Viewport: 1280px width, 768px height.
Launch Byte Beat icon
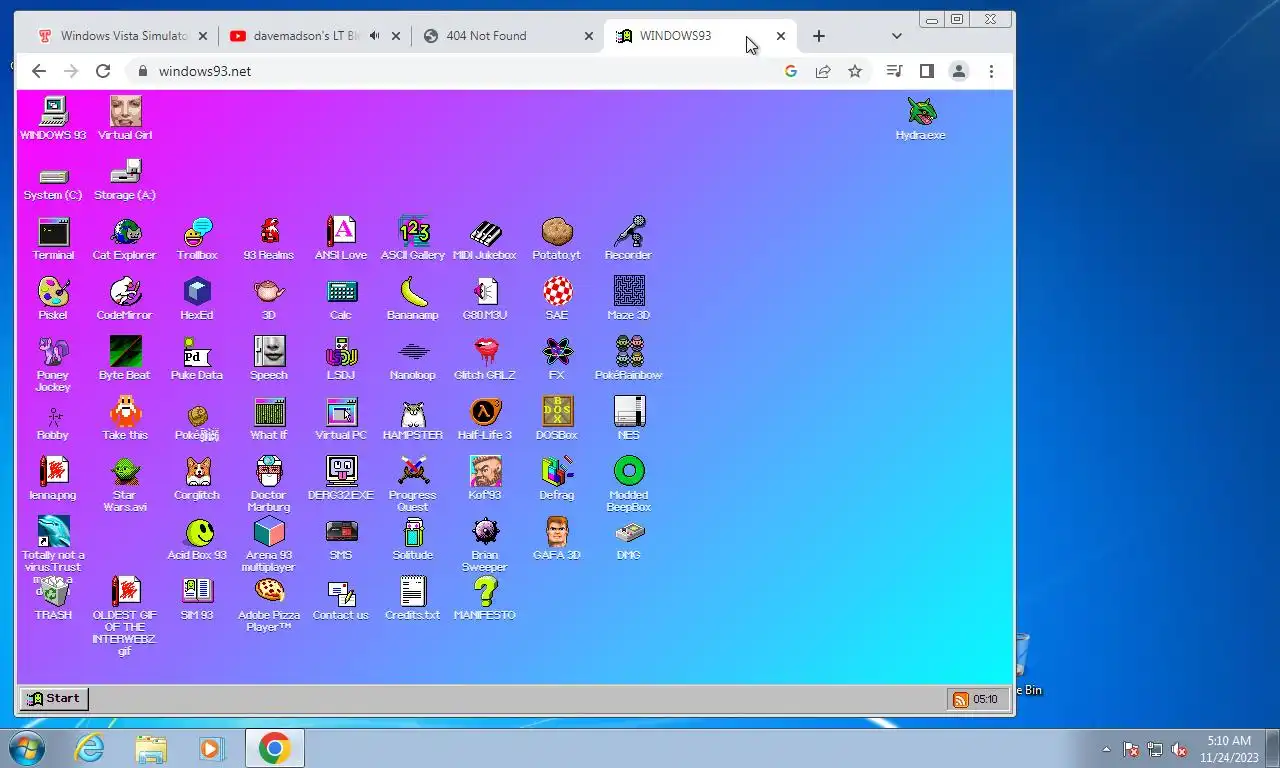125,358
